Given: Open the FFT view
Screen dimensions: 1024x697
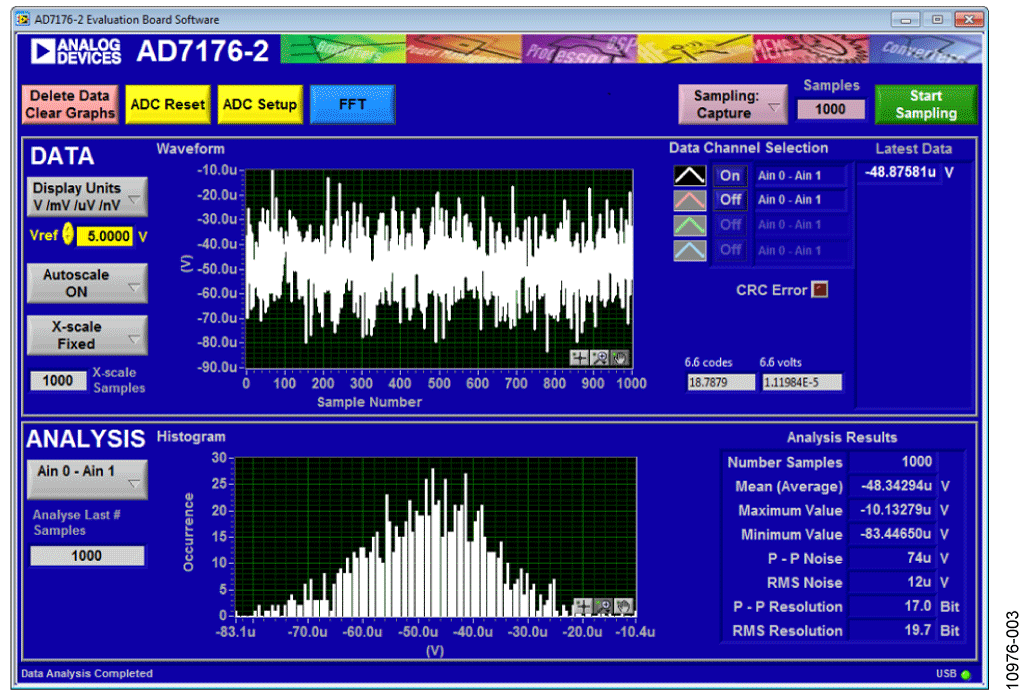Looking at the screenshot, I should pos(353,105).
